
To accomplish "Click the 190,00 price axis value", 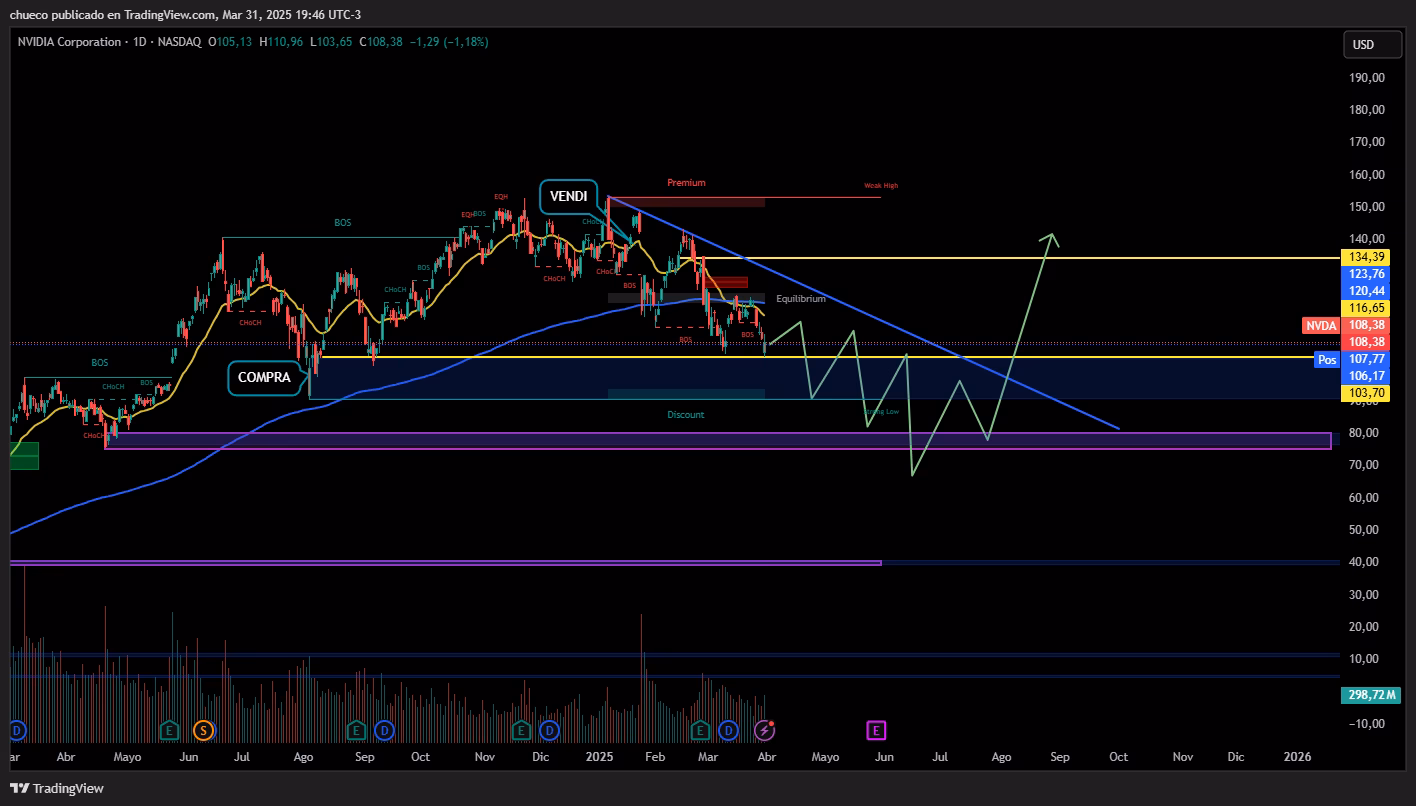I will (x=1366, y=78).
